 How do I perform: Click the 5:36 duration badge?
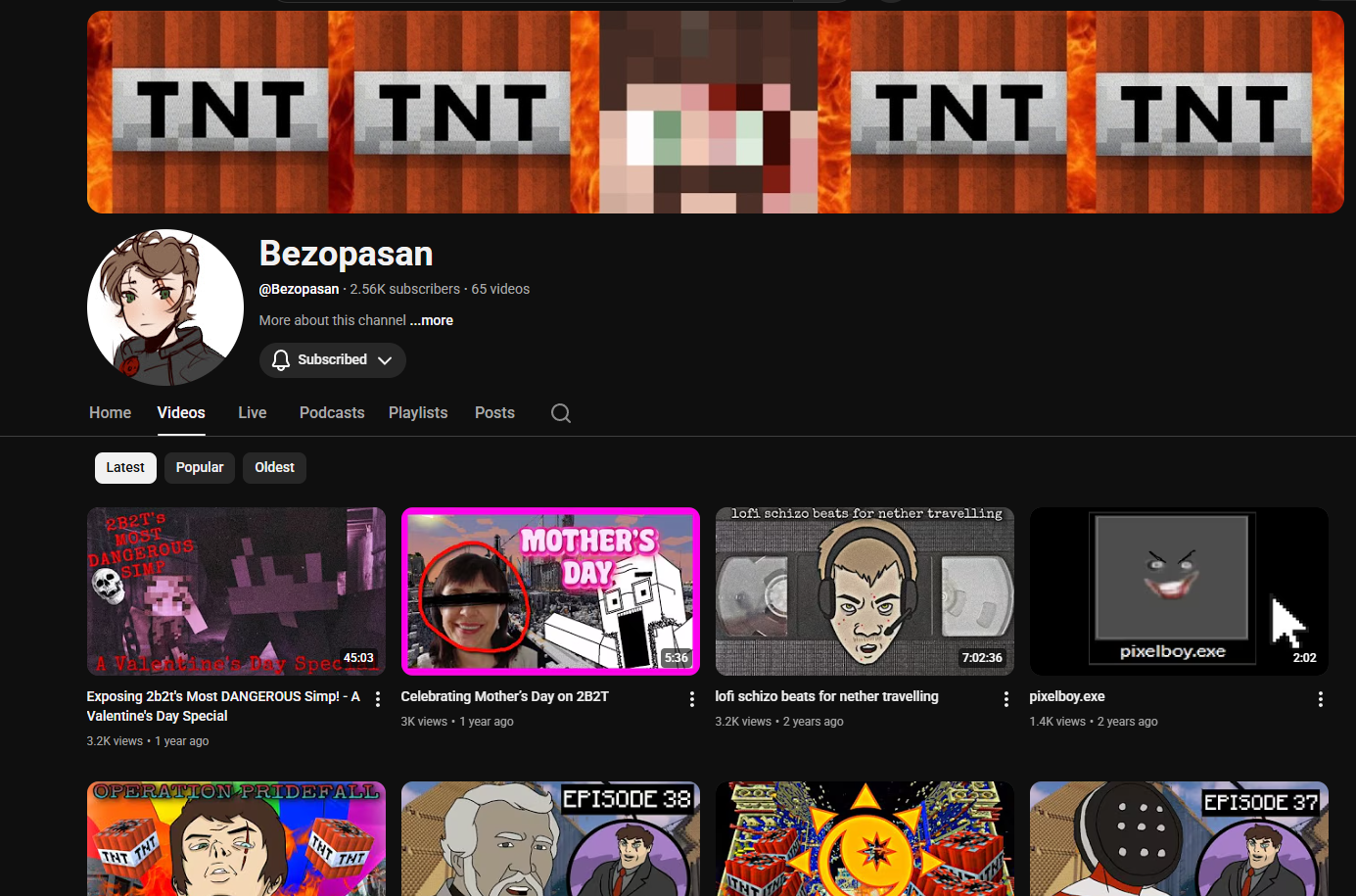tap(677, 658)
